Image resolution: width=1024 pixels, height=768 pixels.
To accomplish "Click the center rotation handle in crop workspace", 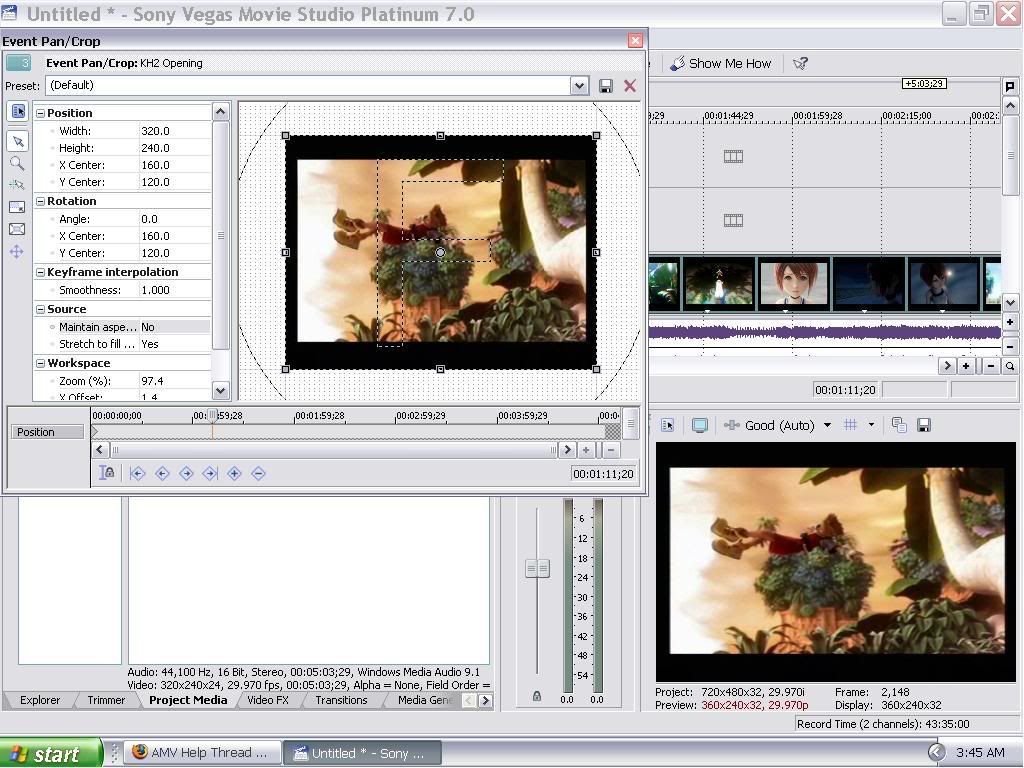I will (x=440, y=252).
